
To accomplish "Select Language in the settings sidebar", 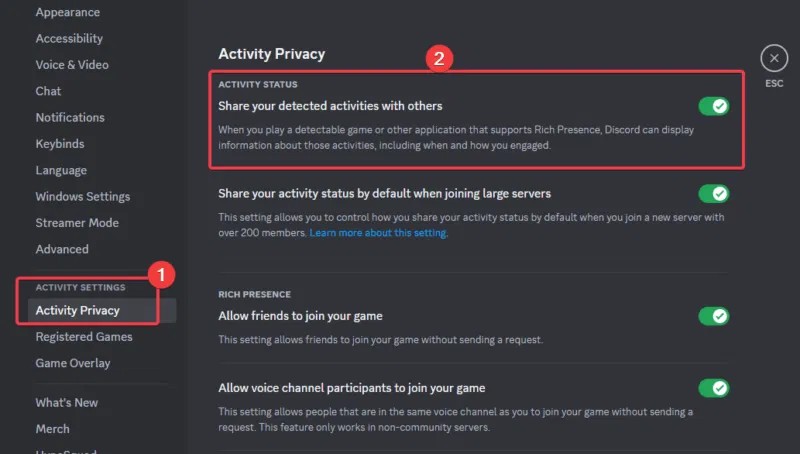I will 61,170.
